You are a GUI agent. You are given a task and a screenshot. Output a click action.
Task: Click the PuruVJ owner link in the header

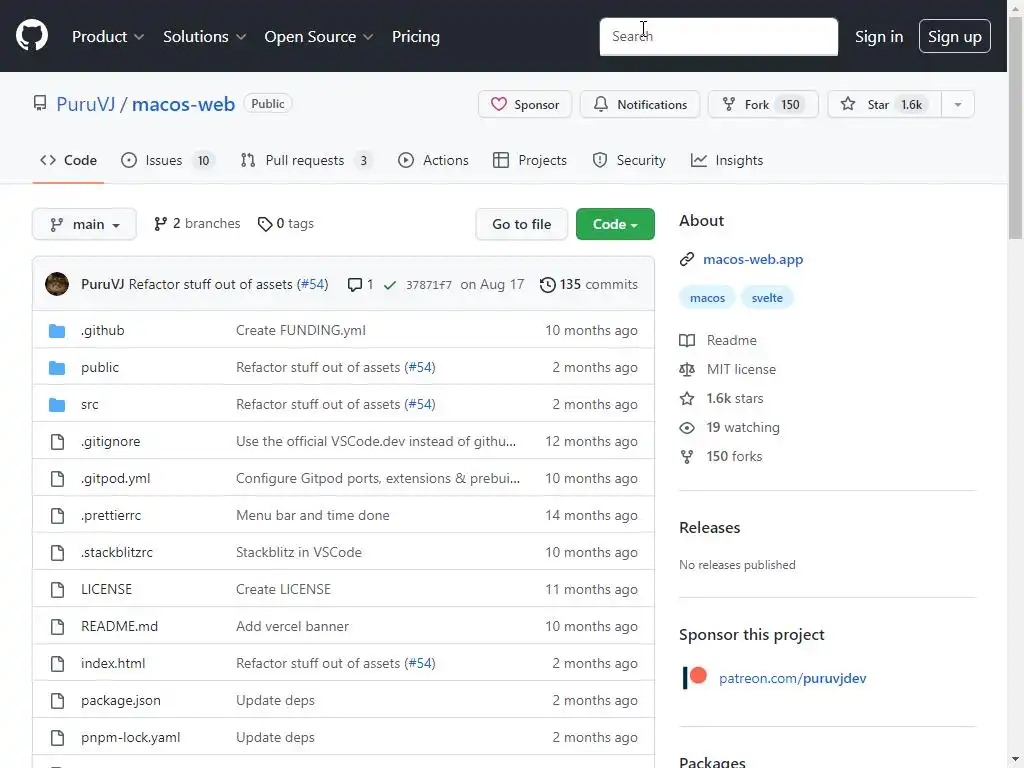(86, 104)
